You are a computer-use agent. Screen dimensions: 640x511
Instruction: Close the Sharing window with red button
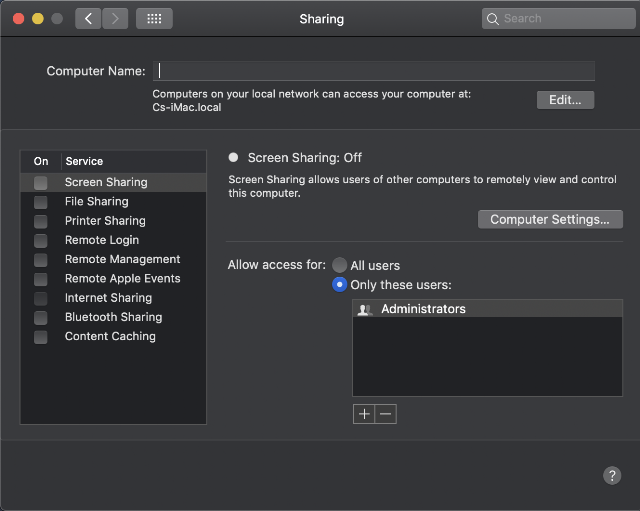[x=19, y=19]
